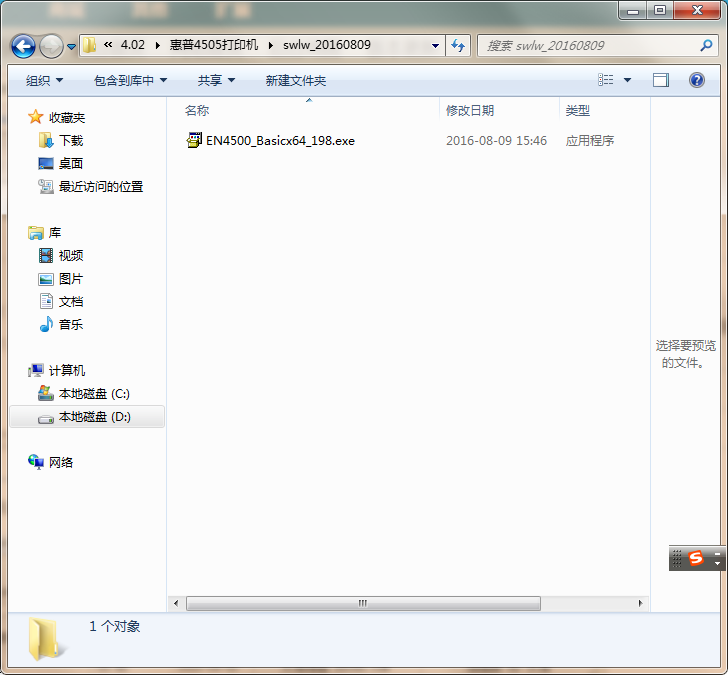Expand the hidden path chevron «
This screenshot has height=675, width=728.
108,45
